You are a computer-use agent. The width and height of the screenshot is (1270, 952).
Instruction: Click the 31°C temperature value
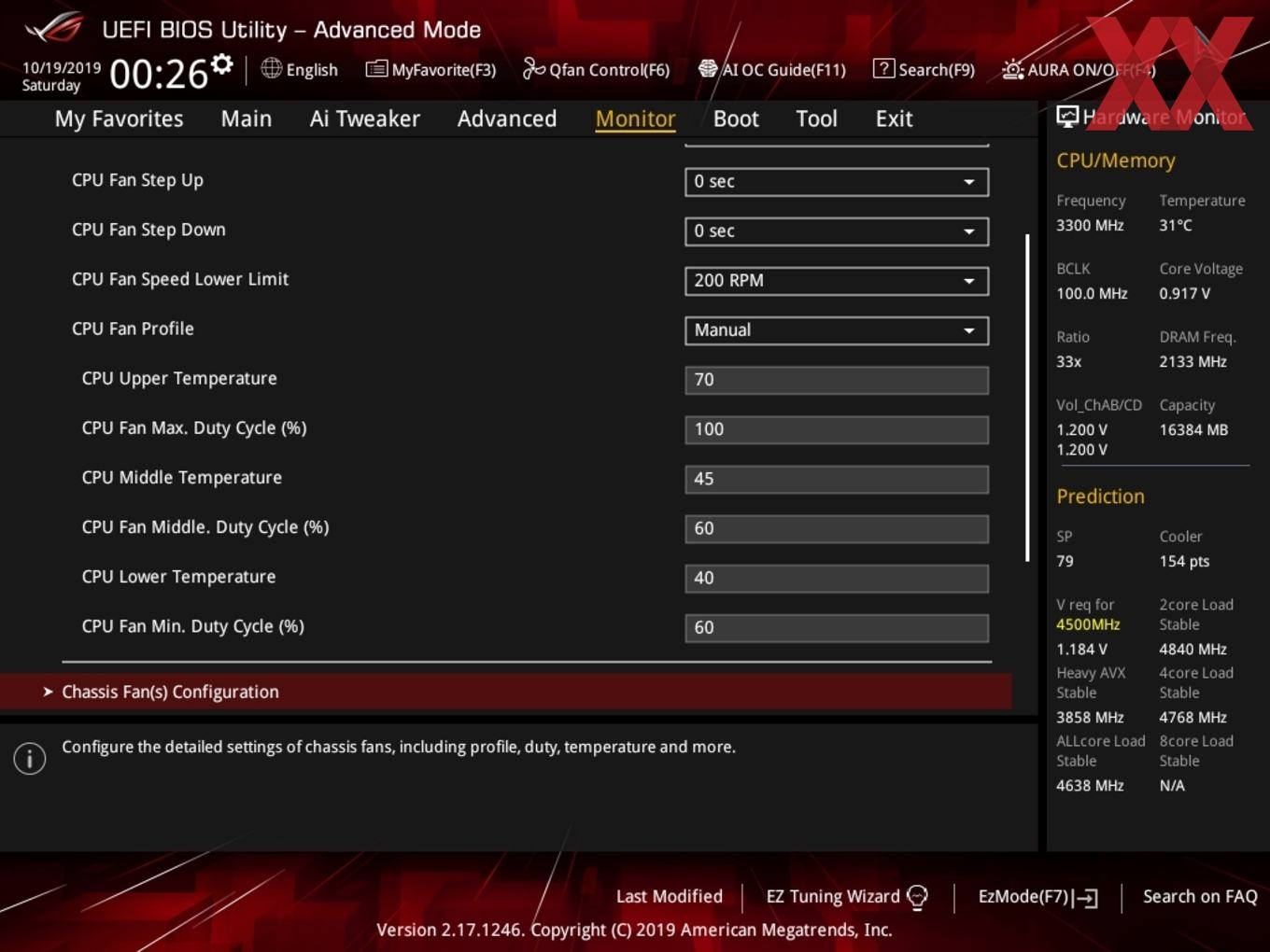click(1176, 225)
